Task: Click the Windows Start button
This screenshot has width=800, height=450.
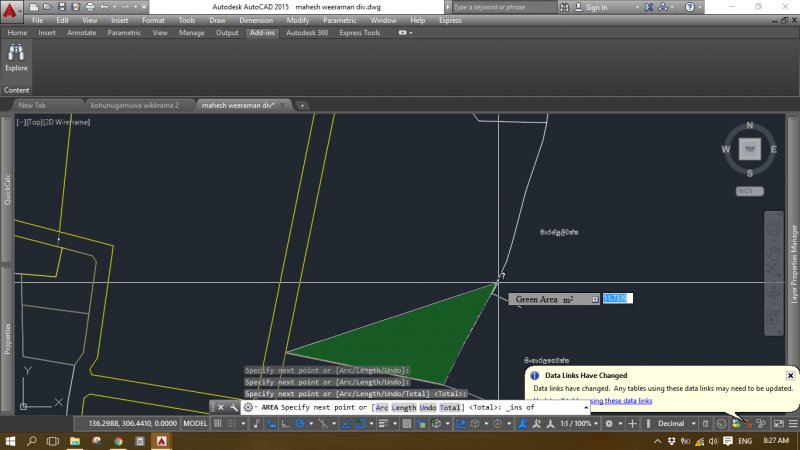Action: 11,440
